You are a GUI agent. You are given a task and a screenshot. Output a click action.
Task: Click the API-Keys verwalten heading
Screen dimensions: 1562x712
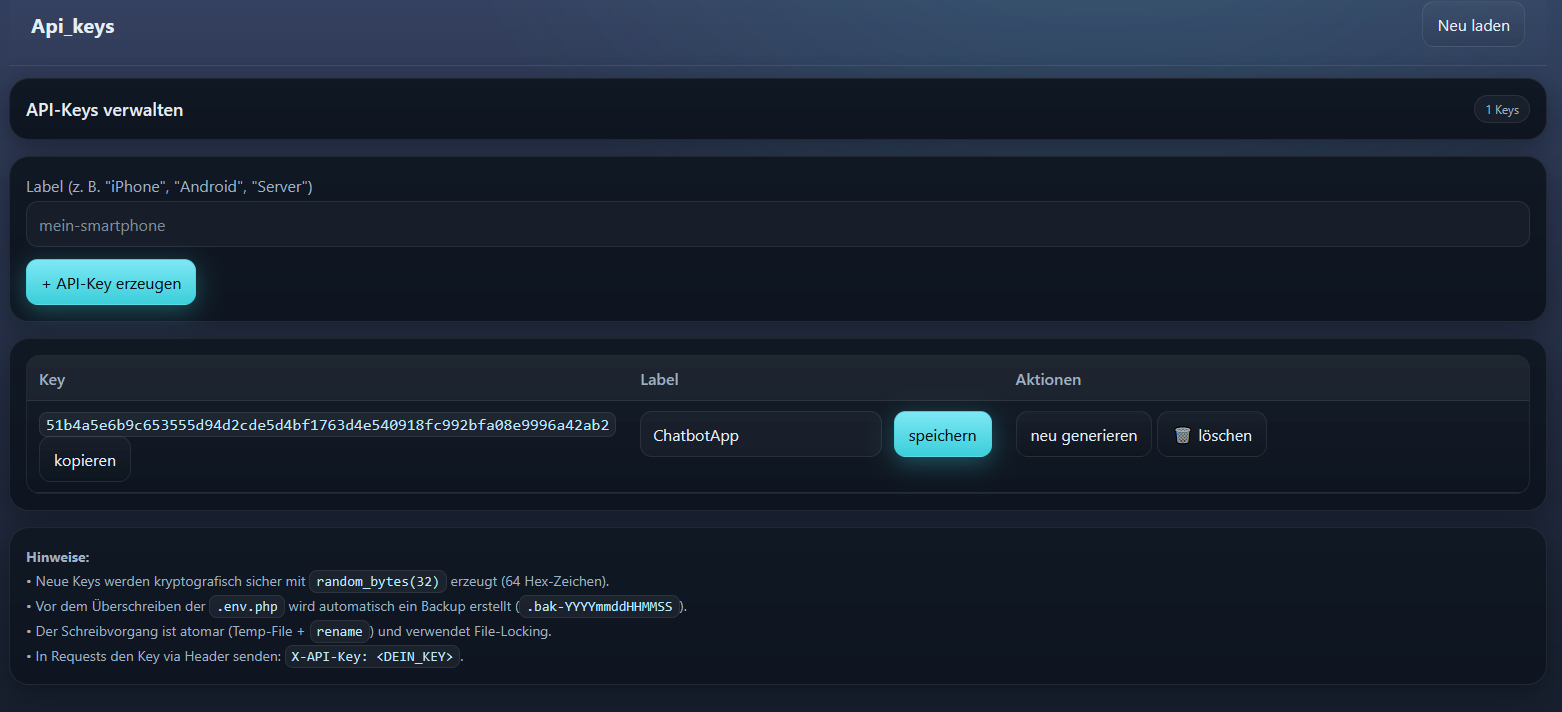click(104, 110)
